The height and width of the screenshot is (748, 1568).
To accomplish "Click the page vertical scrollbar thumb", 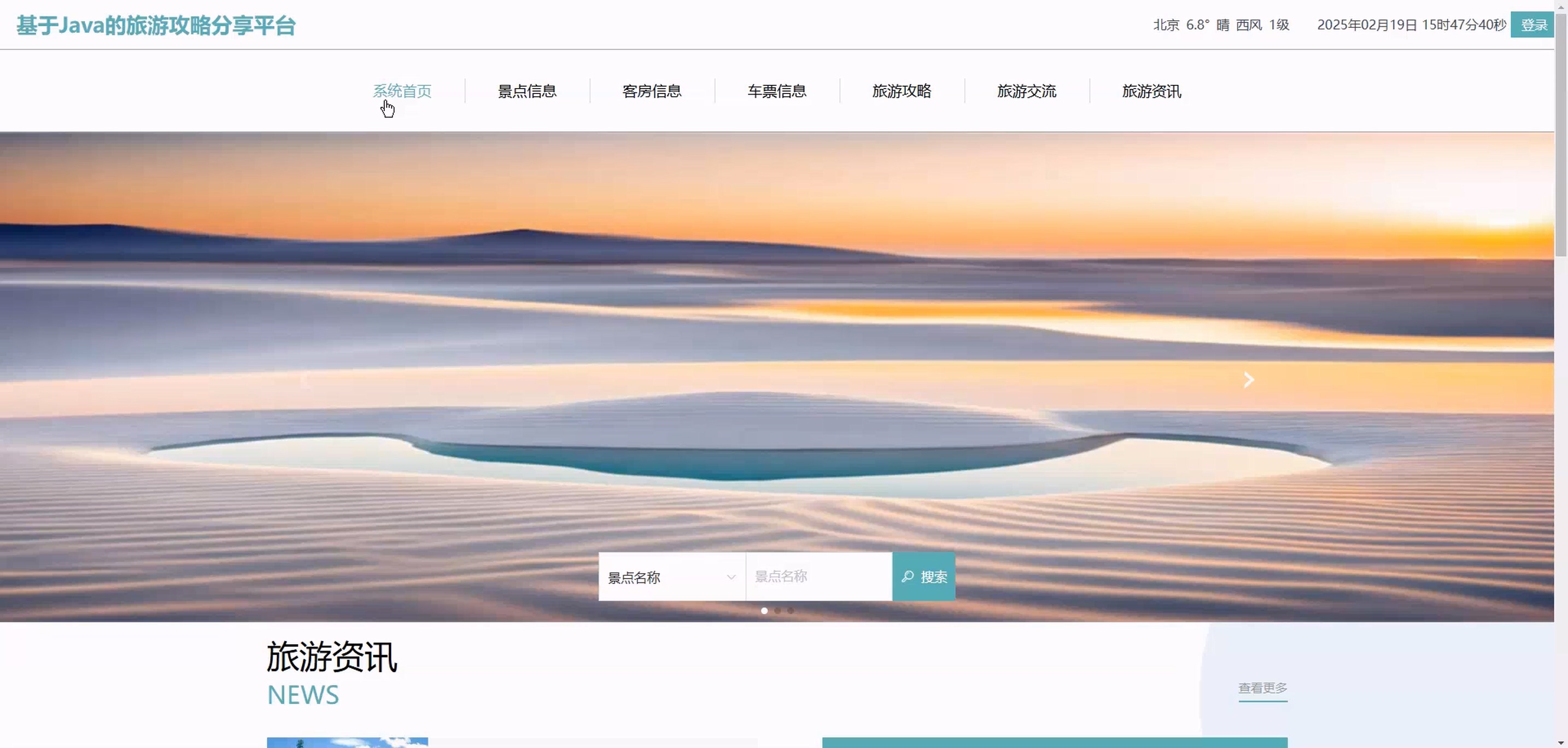I will 1561,134.
